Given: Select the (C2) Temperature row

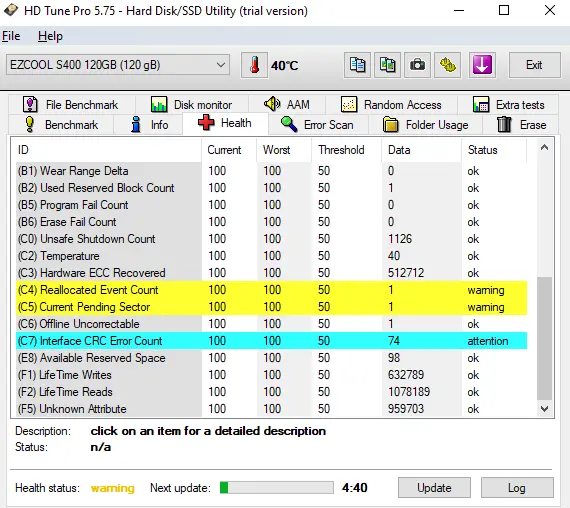Looking at the screenshot, I should point(272,256).
